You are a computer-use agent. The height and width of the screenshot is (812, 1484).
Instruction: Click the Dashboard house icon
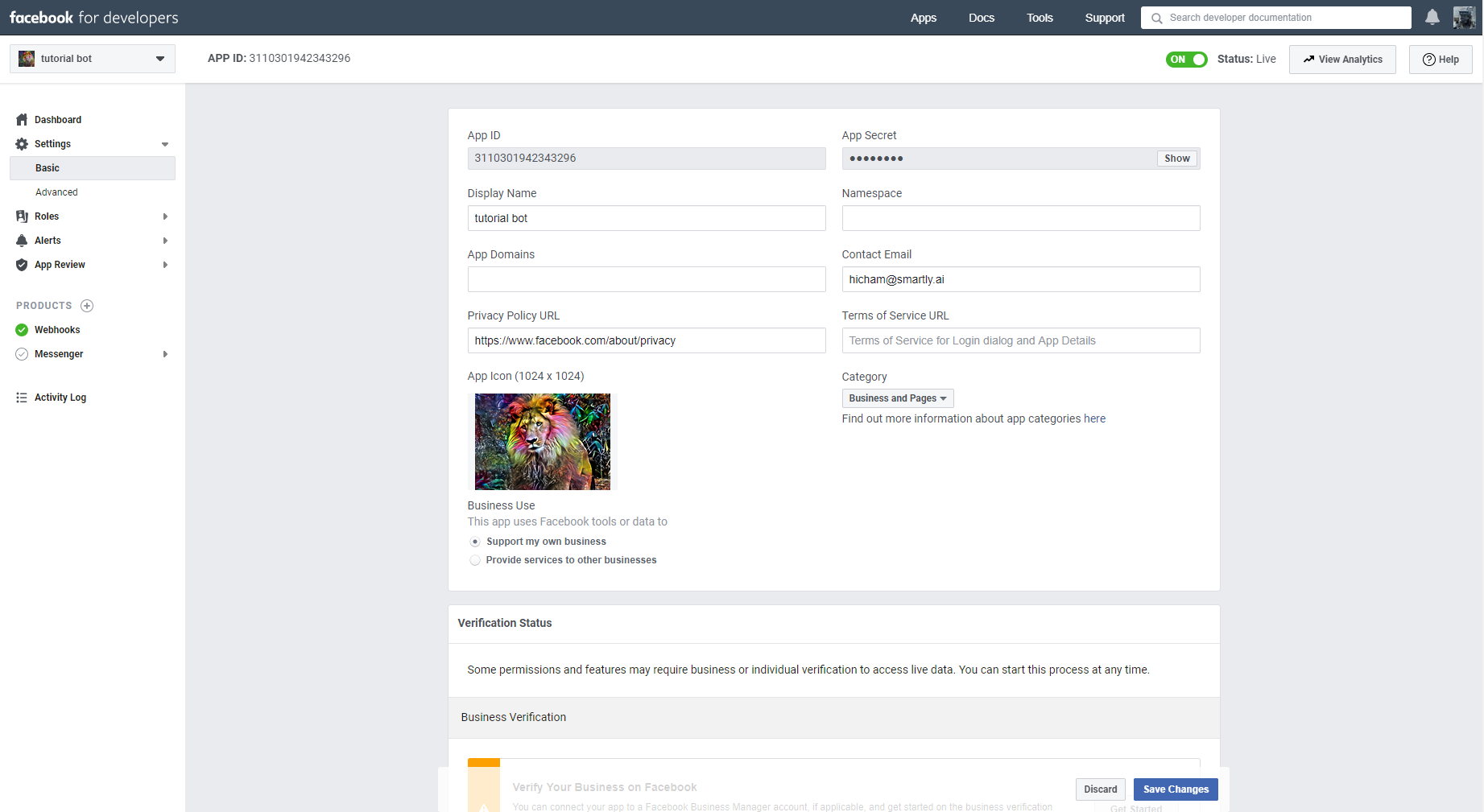click(x=22, y=120)
